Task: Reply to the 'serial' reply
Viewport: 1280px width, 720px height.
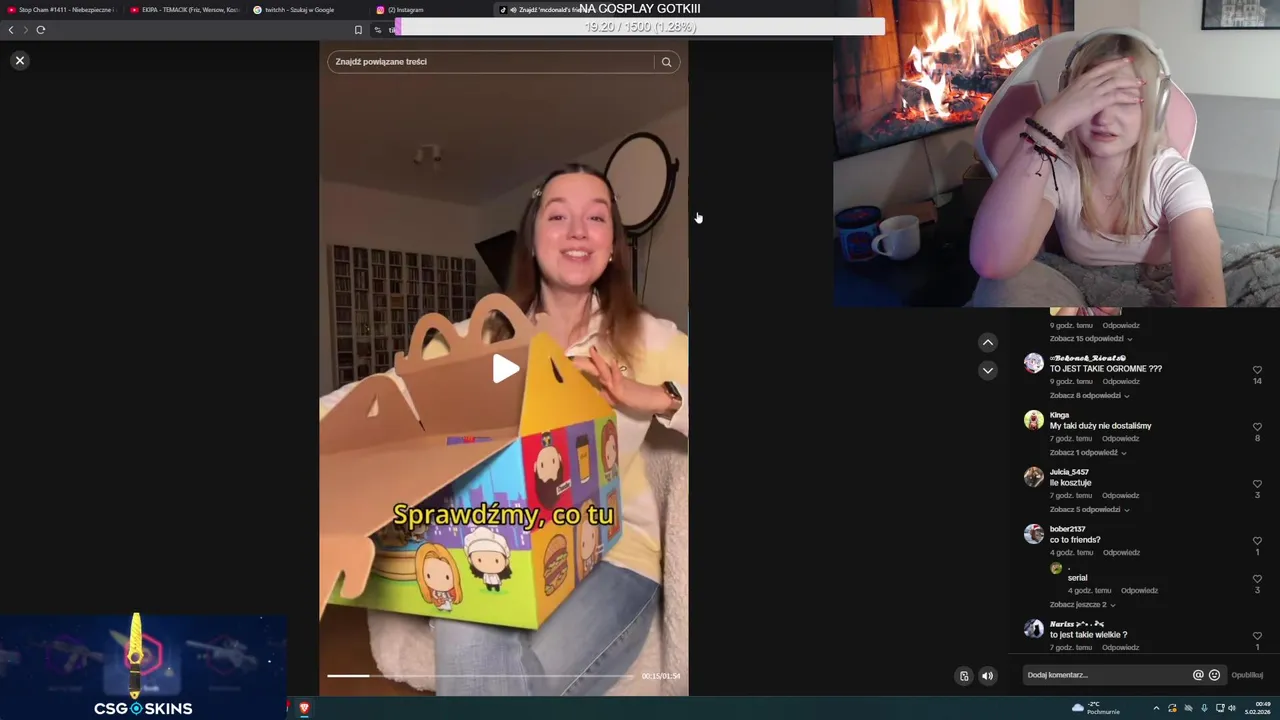Action: coord(1140,591)
